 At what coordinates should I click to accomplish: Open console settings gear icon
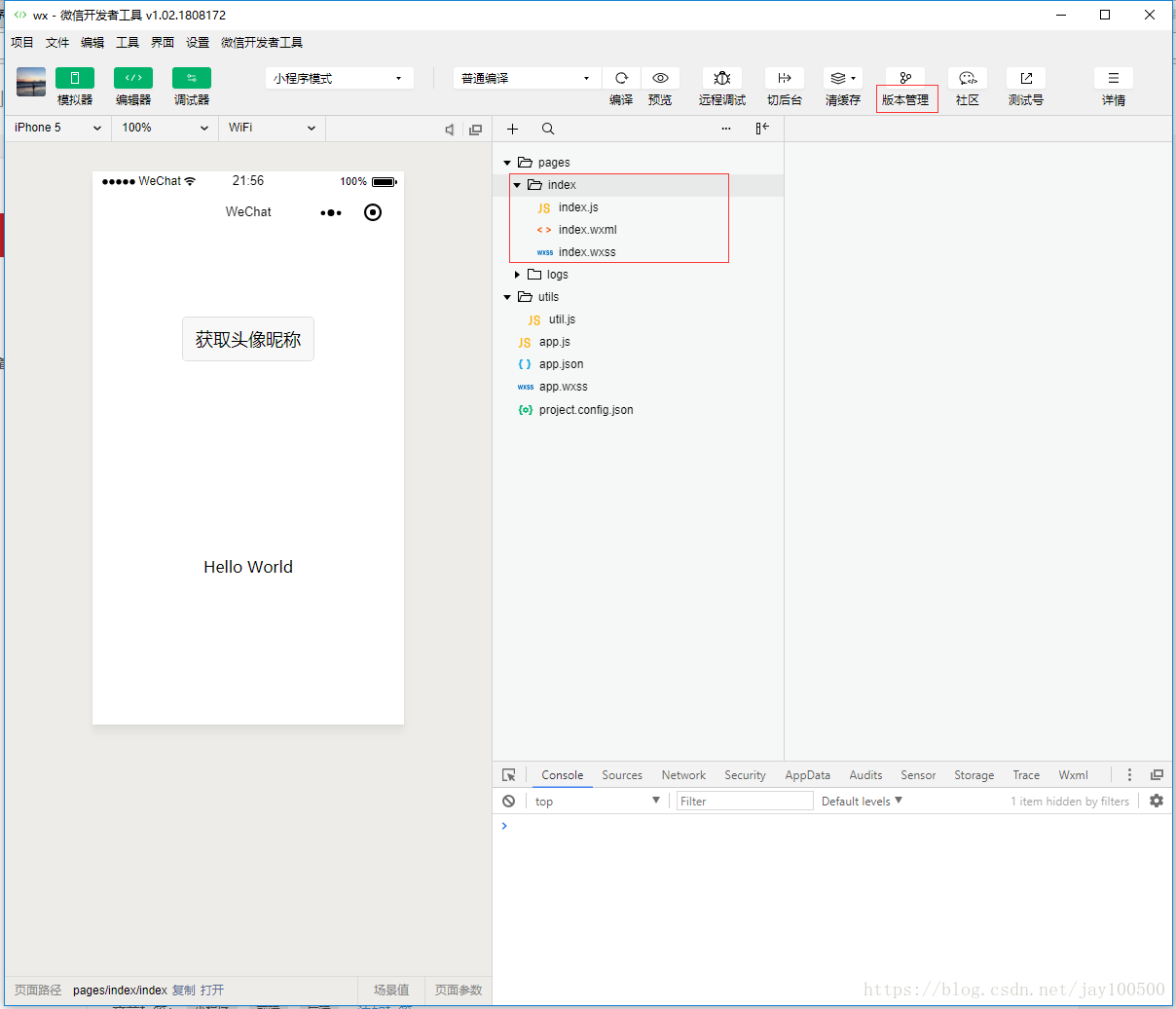coord(1157,801)
